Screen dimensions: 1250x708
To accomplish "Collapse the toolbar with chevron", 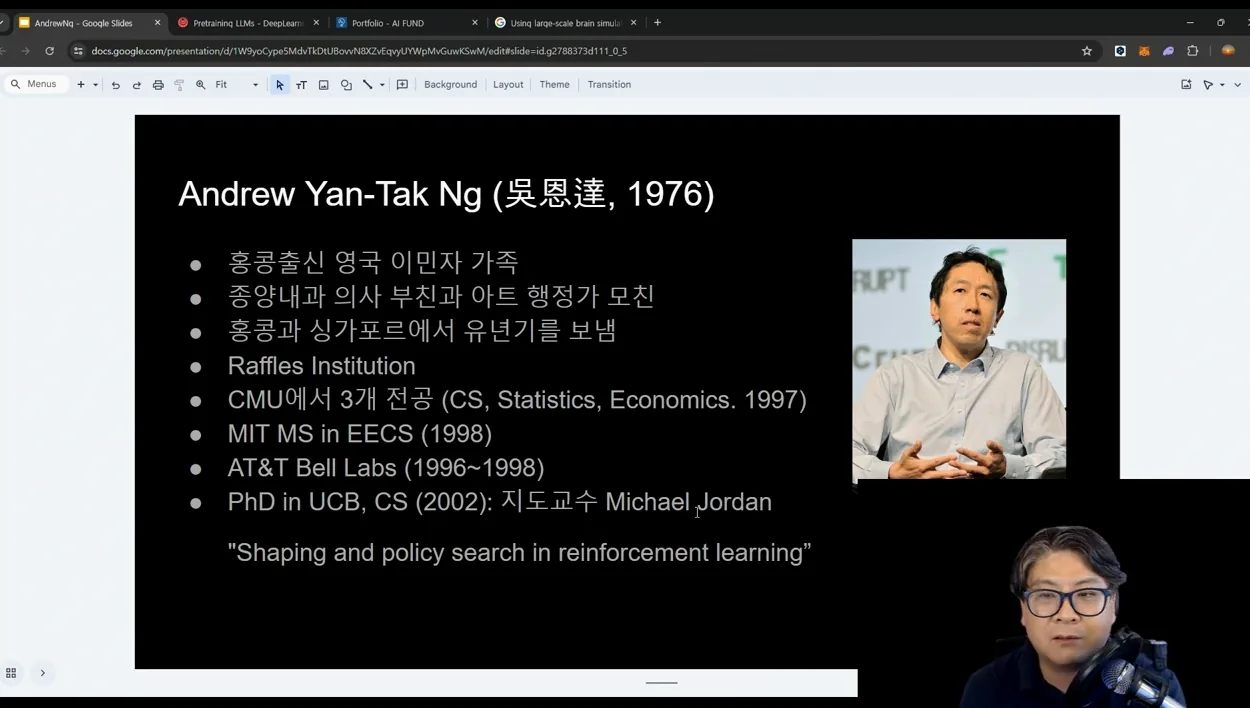I will pyautogui.click(x=1238, y=85).
